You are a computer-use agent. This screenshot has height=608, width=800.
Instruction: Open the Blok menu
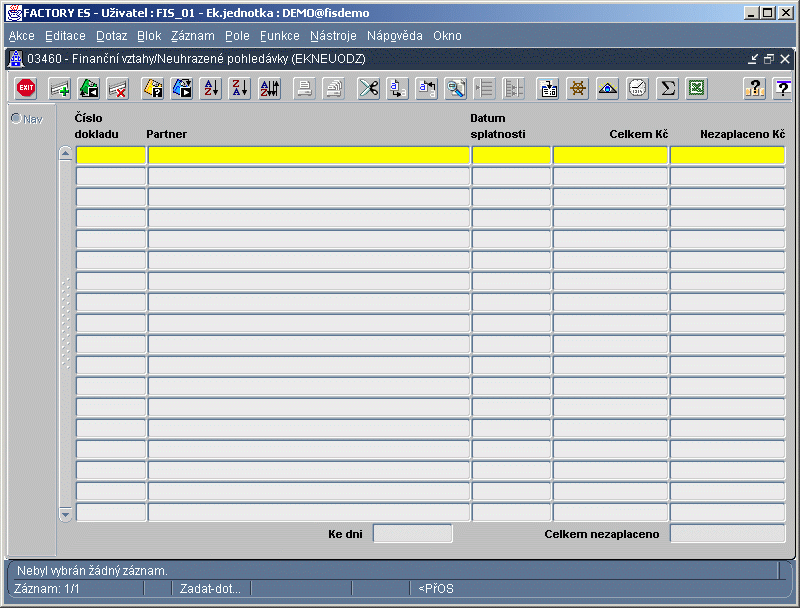pyautogui.click(x=149, y=36)
